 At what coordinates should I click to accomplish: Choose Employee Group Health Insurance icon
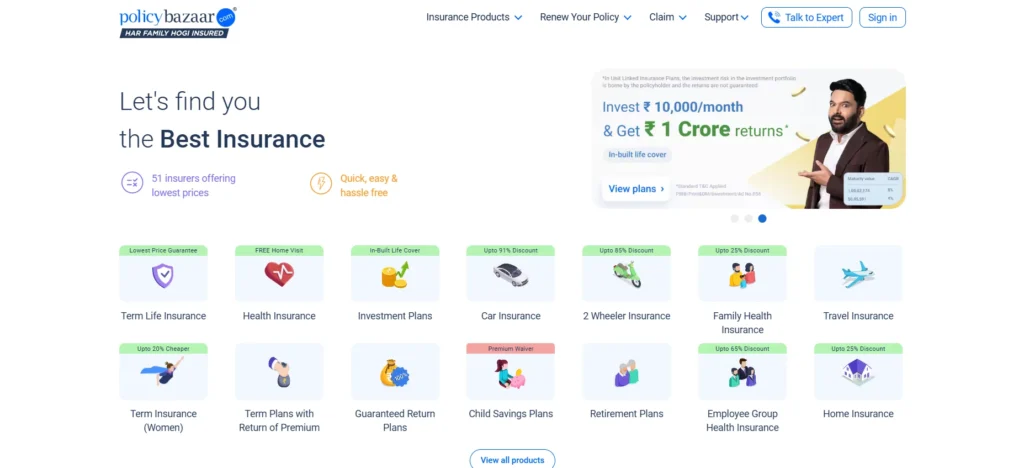742,373
